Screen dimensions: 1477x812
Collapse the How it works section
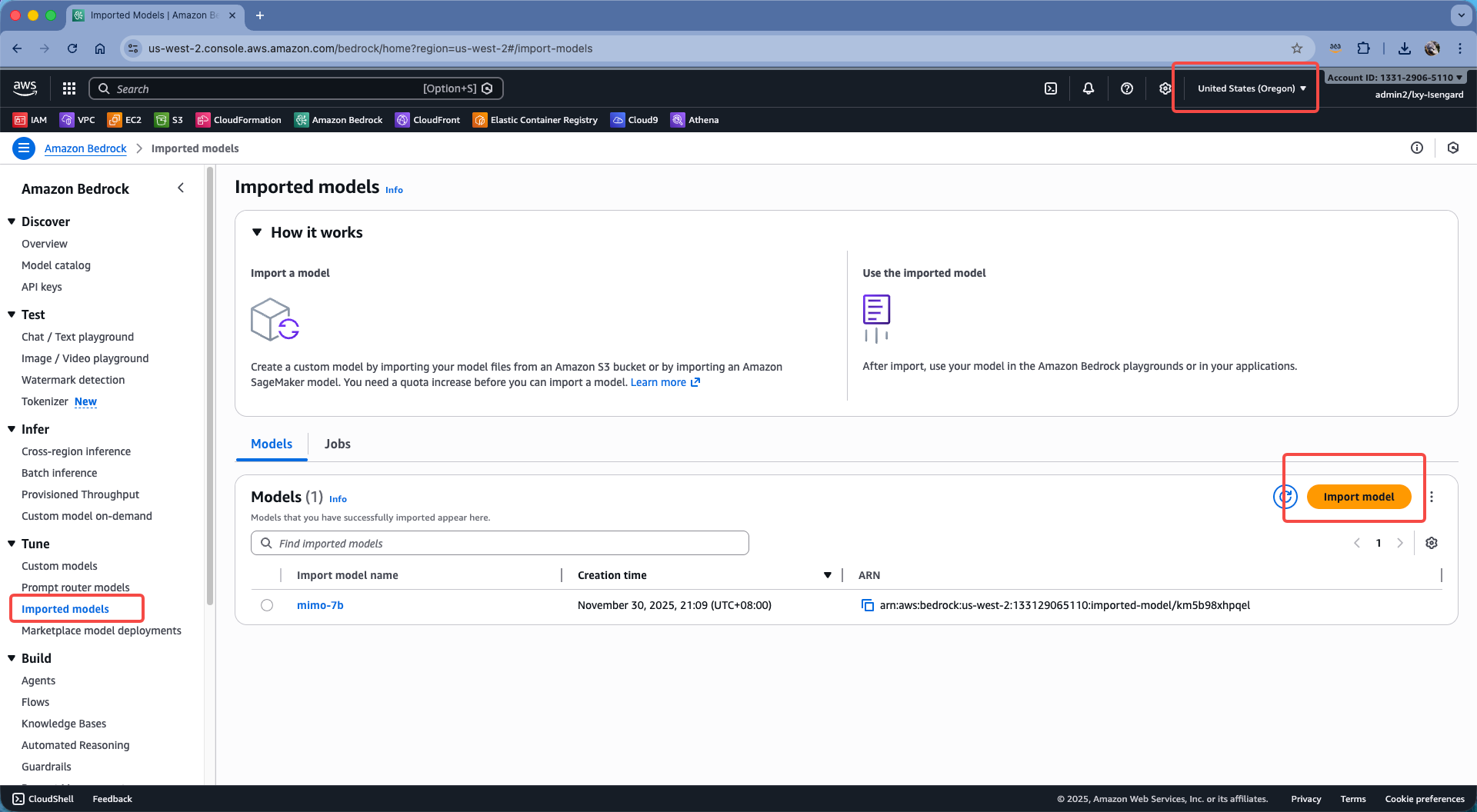[x=257, y=232]
